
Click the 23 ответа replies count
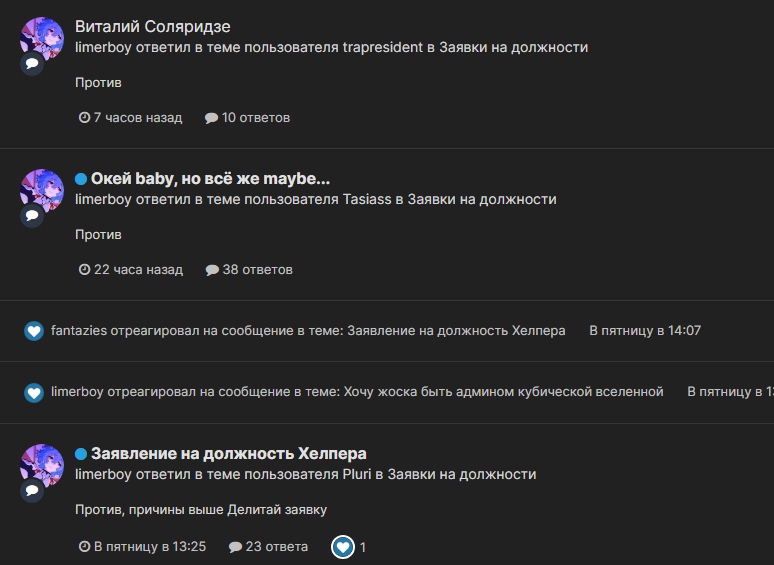[x=267, y=547]
